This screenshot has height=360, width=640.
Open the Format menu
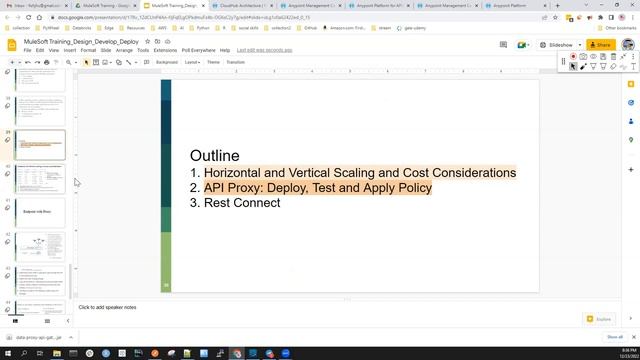88,50
